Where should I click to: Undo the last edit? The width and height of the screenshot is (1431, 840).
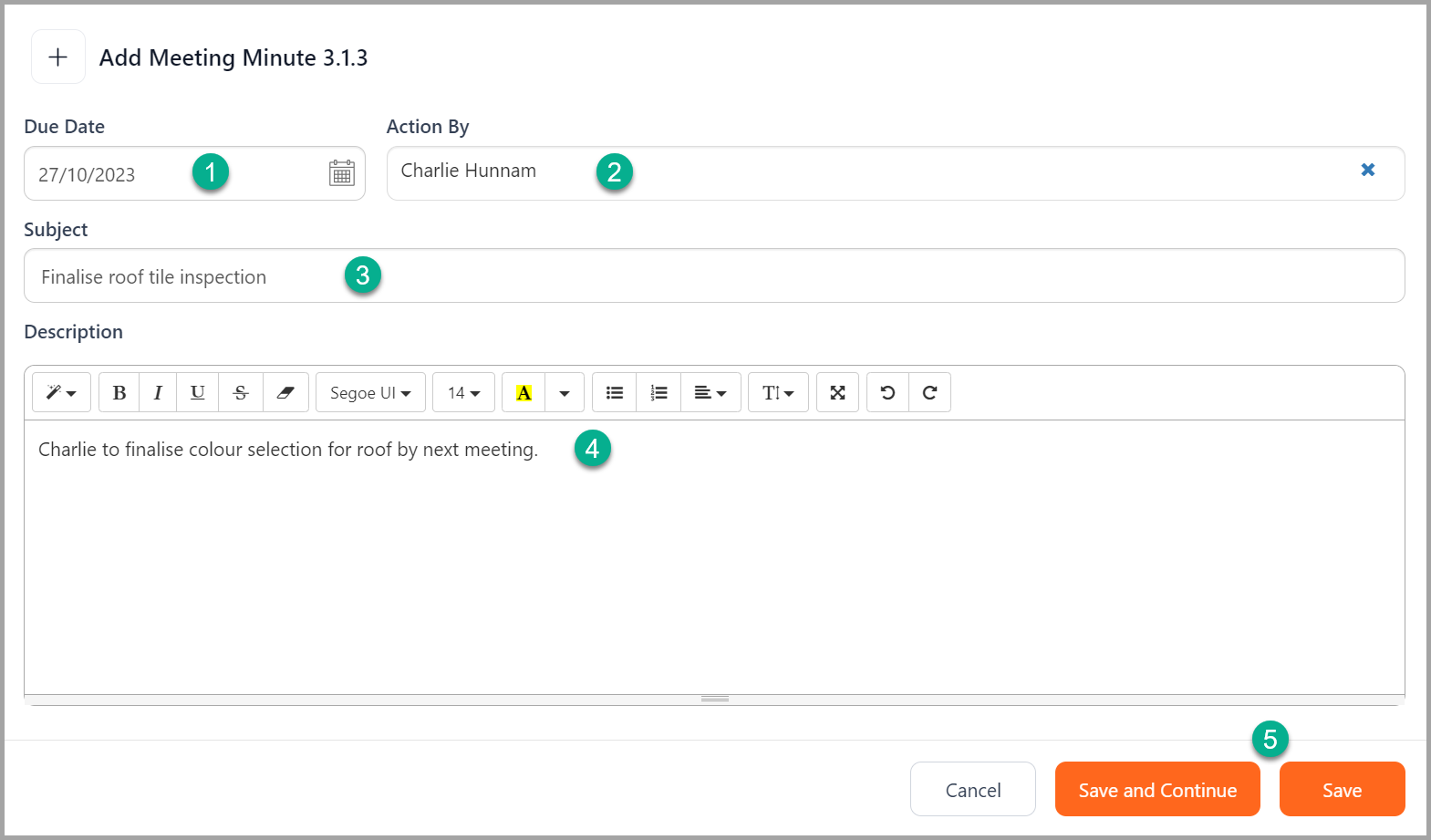point(887,392)
